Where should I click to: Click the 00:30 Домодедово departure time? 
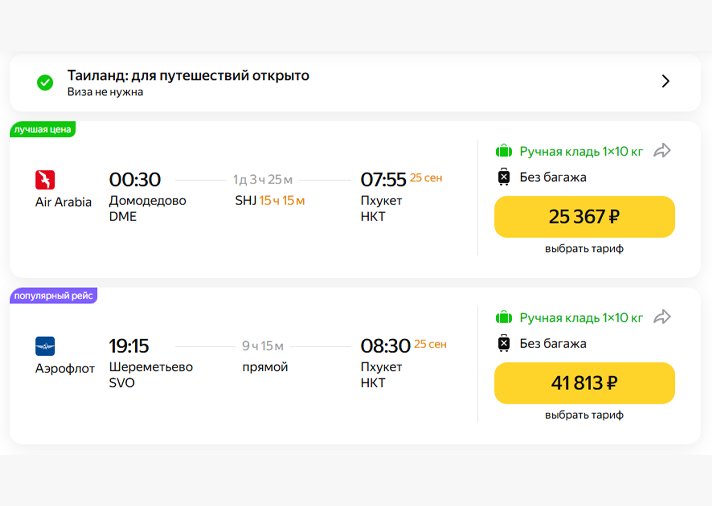(x=135, y=179)
